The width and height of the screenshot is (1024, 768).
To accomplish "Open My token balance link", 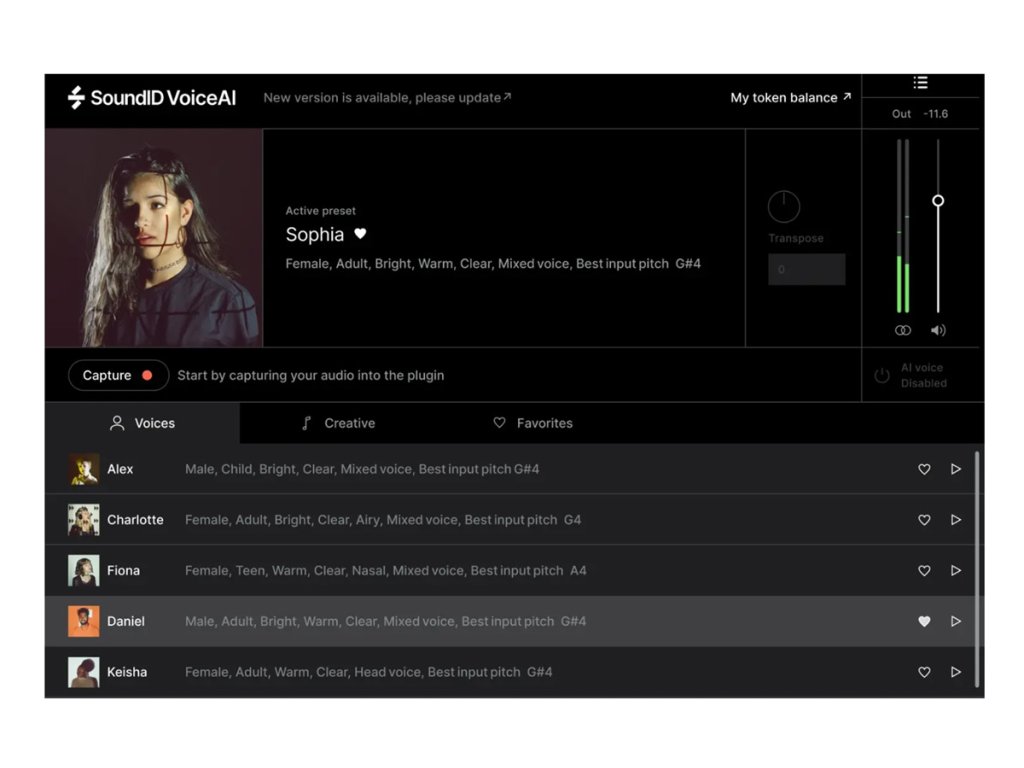I will click(x=790, y=98).
